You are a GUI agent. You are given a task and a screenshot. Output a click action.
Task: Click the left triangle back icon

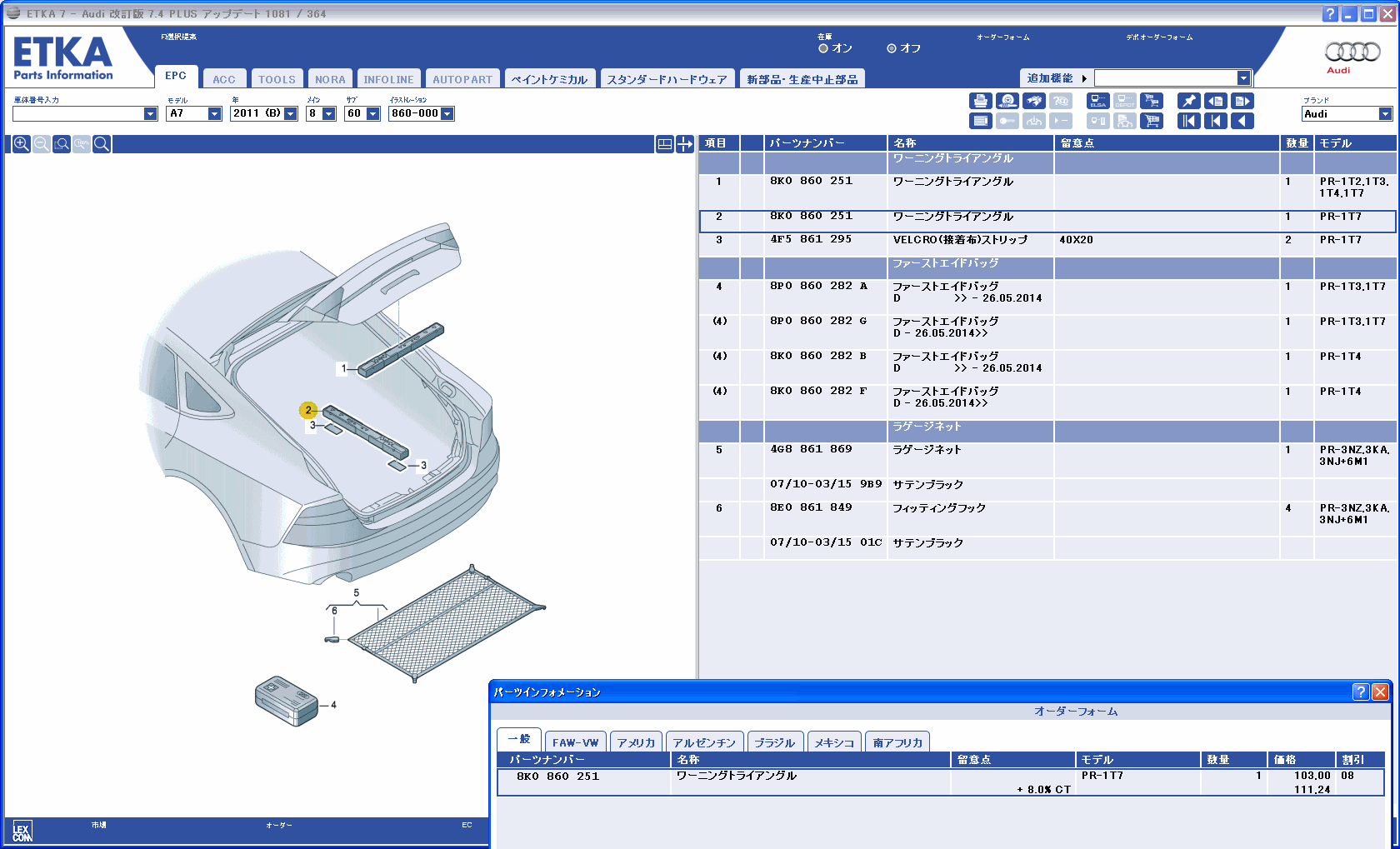click(1242, 121)
